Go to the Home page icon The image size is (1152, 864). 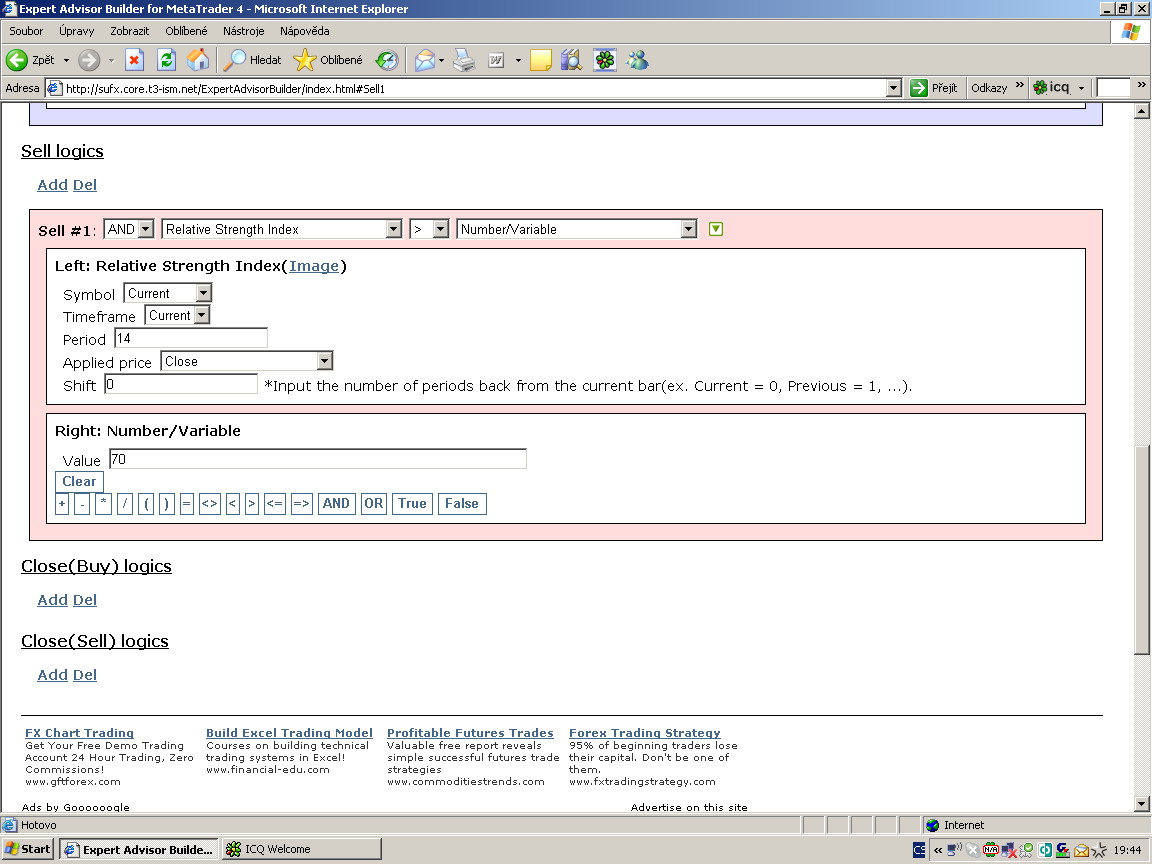(x=198, y=60)
